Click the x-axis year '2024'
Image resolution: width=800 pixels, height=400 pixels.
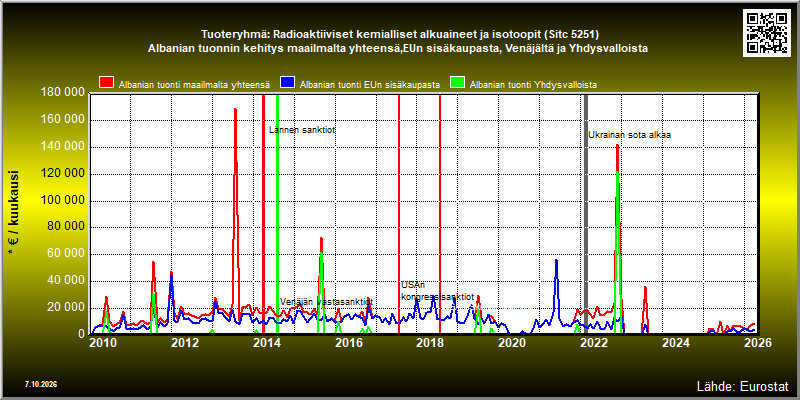point(677,343)
